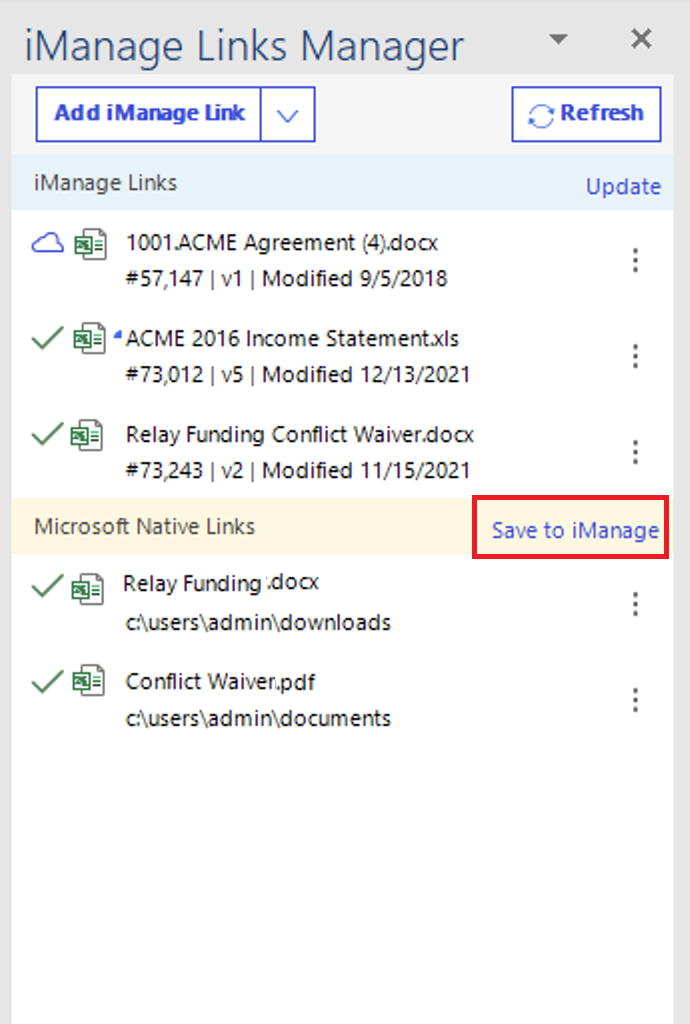Click the cloud icon beside 1001.ACME Agreement

pos(47,242)
